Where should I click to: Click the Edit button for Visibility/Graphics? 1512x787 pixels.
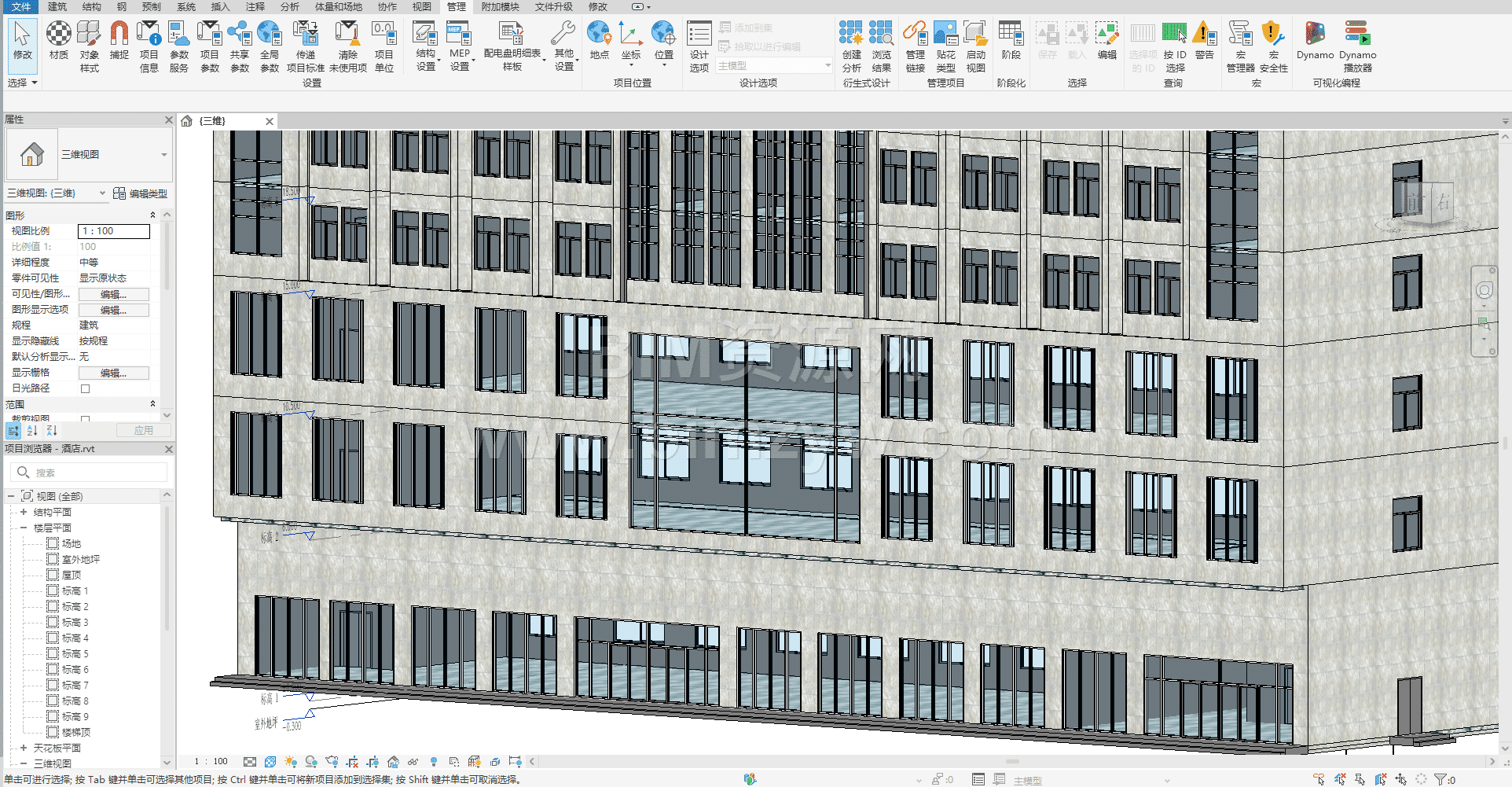pos(113,294)
